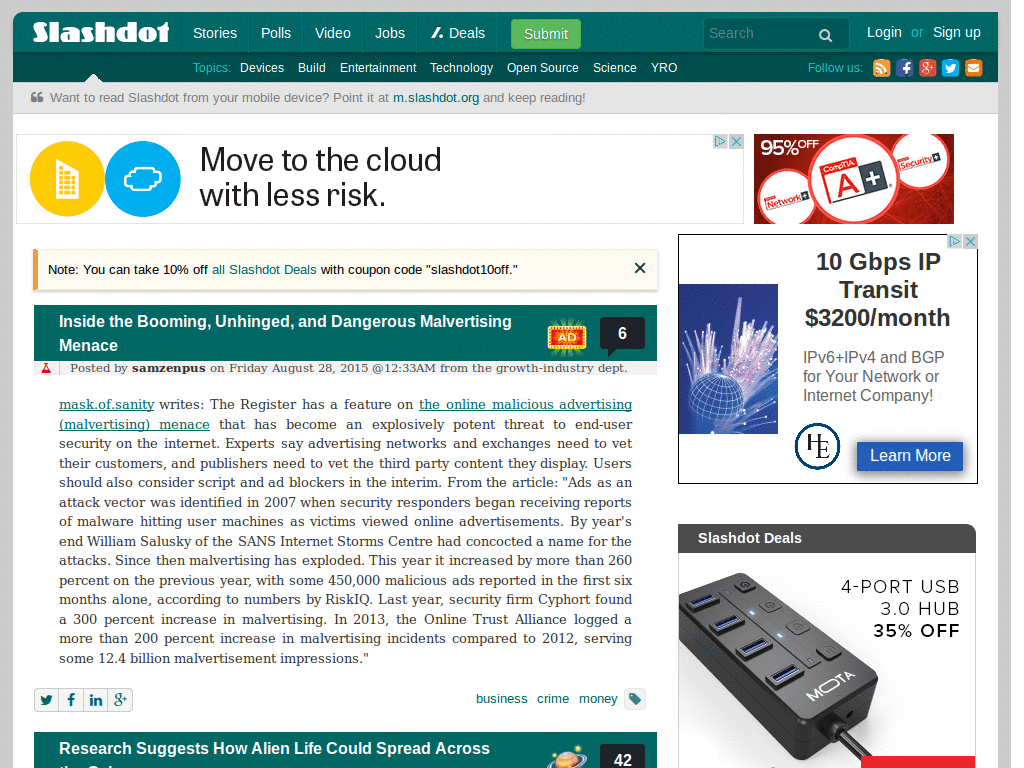Click the email follow icon

pyautogui.click(x=974, y=68)
